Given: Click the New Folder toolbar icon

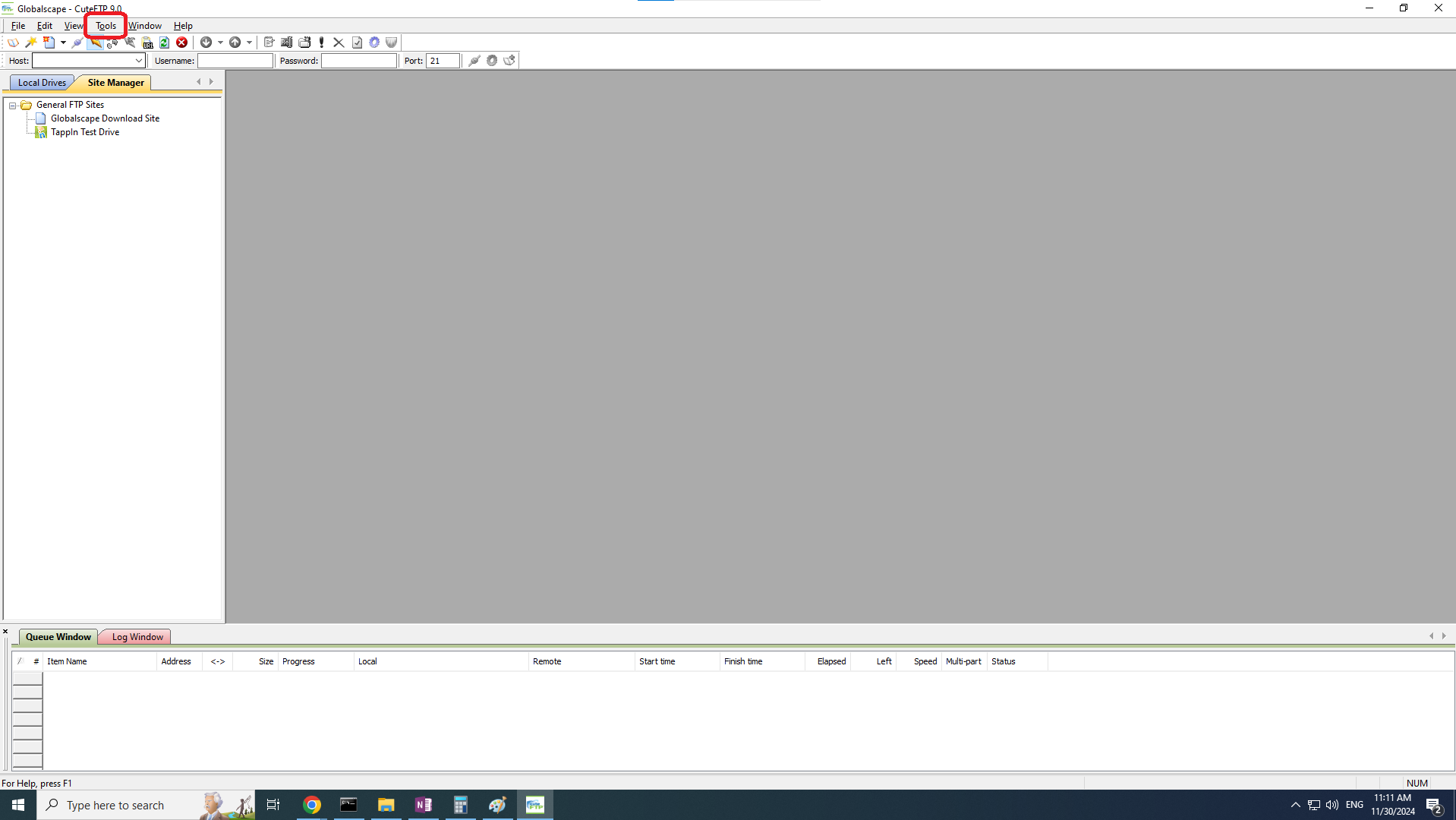Looking at the screenshot, I should click(x=304, y=43).
